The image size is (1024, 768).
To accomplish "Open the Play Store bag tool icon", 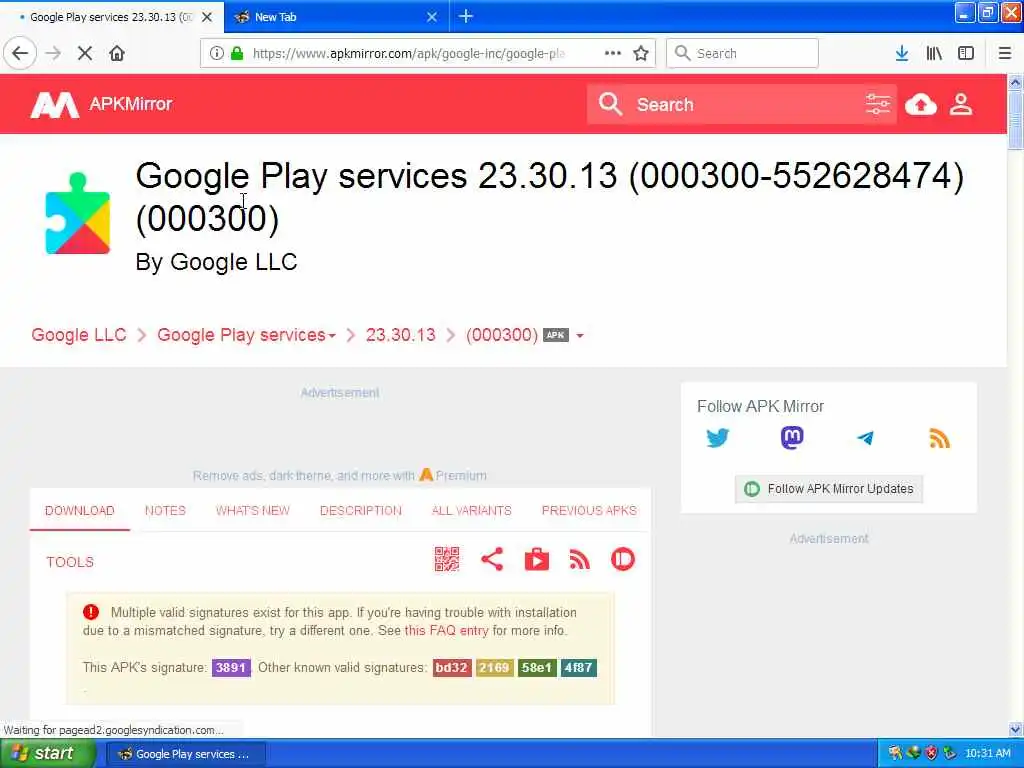I will pyautogui.click(x=537, y=560).
